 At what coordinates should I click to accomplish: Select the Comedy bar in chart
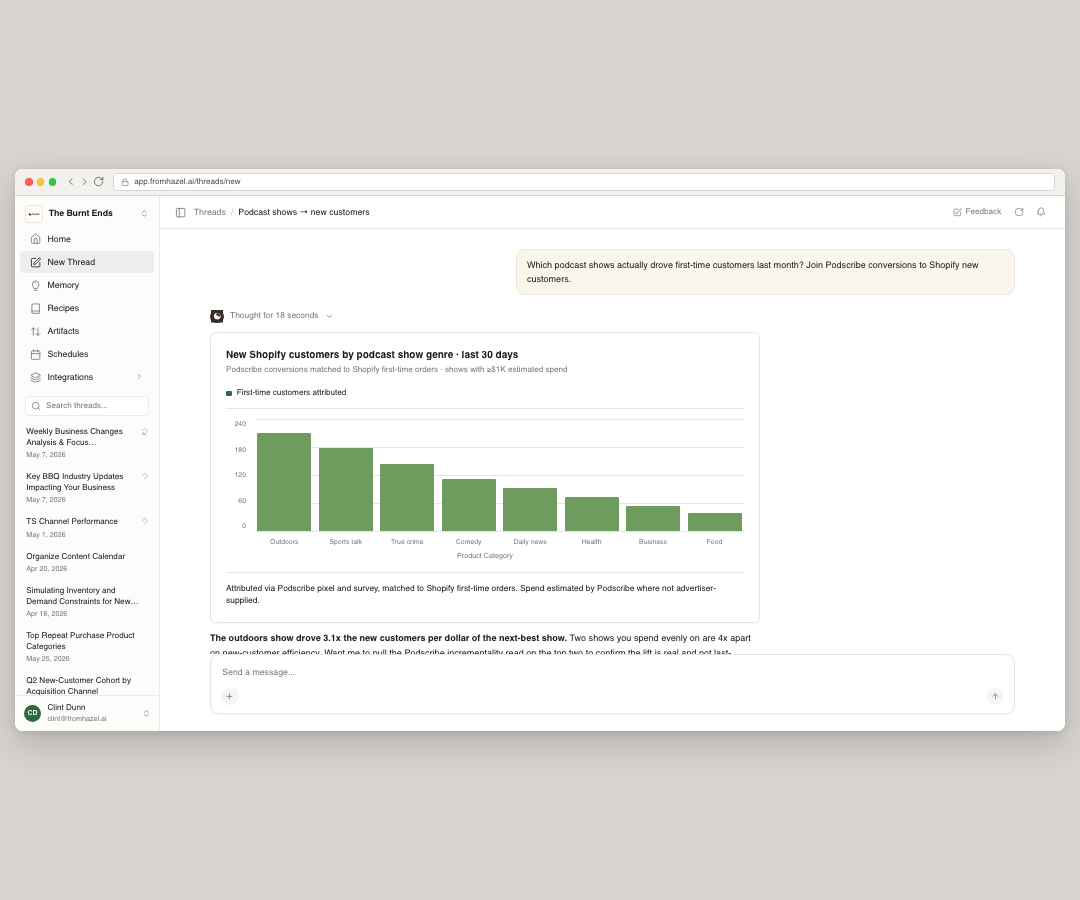coord(468,505)
